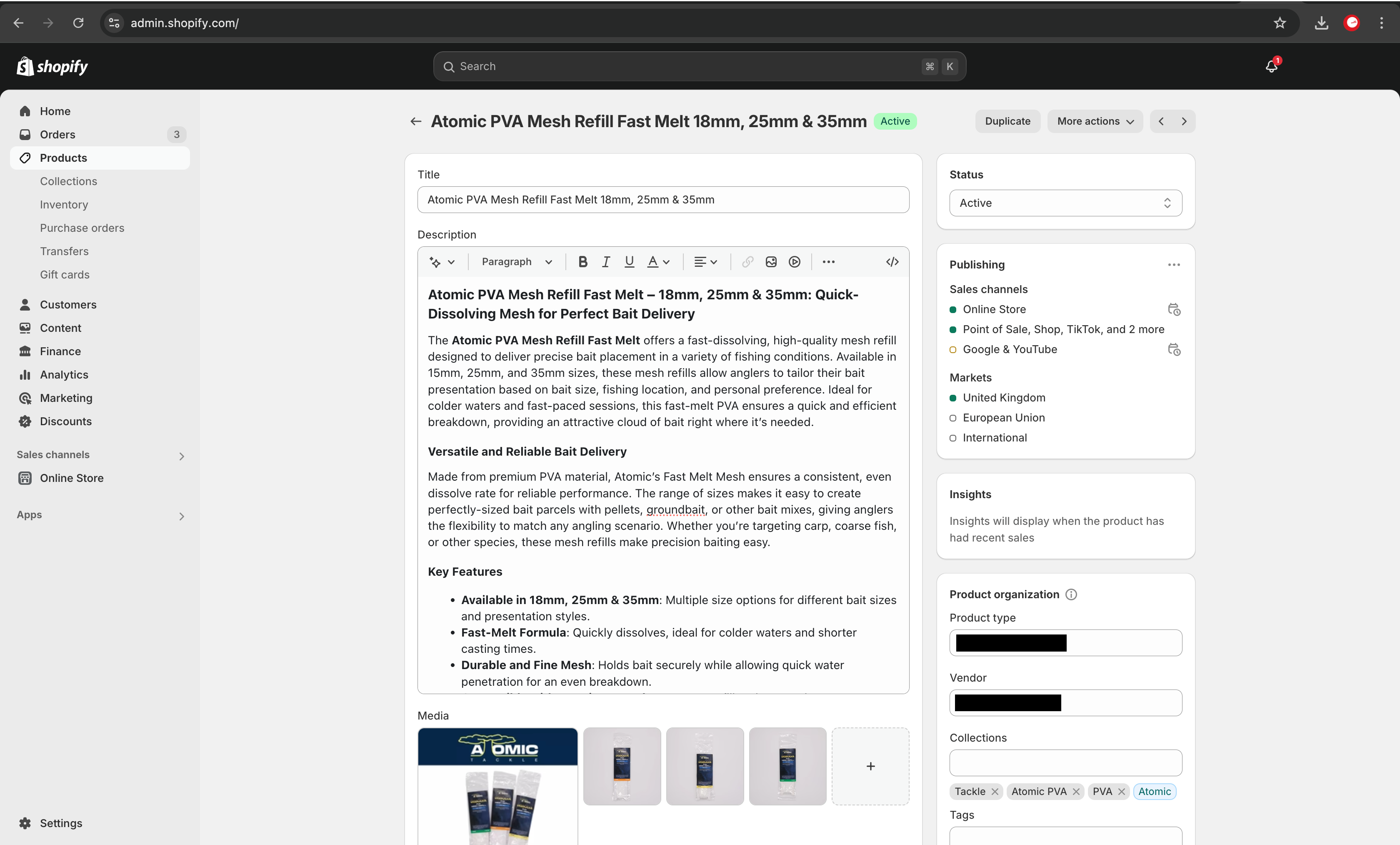The width and height of the screenshot is (1400, 845).
Task: Click the Product type input field
Action: [1065, 642]
